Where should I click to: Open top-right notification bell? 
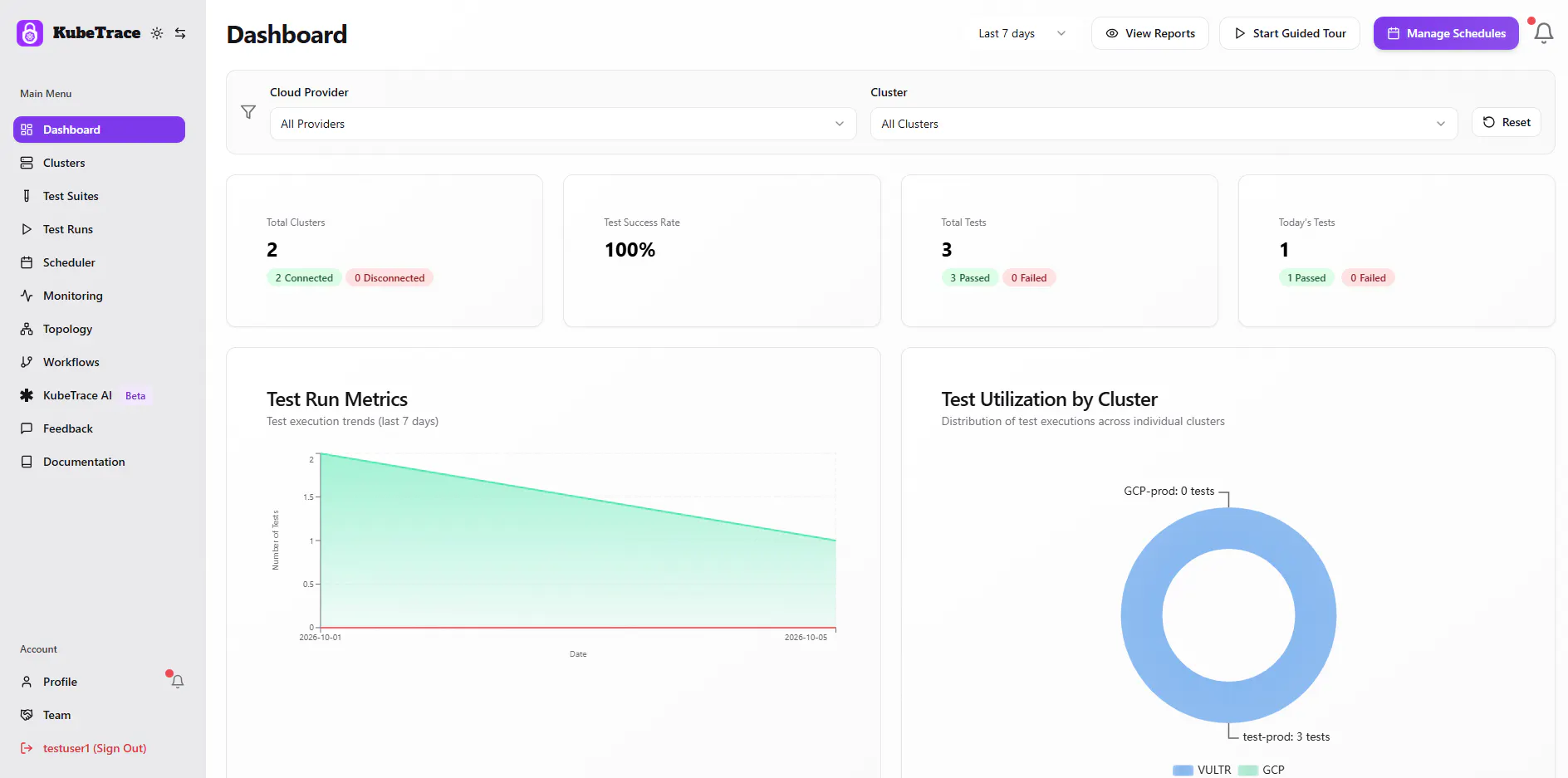[1543, 33]
